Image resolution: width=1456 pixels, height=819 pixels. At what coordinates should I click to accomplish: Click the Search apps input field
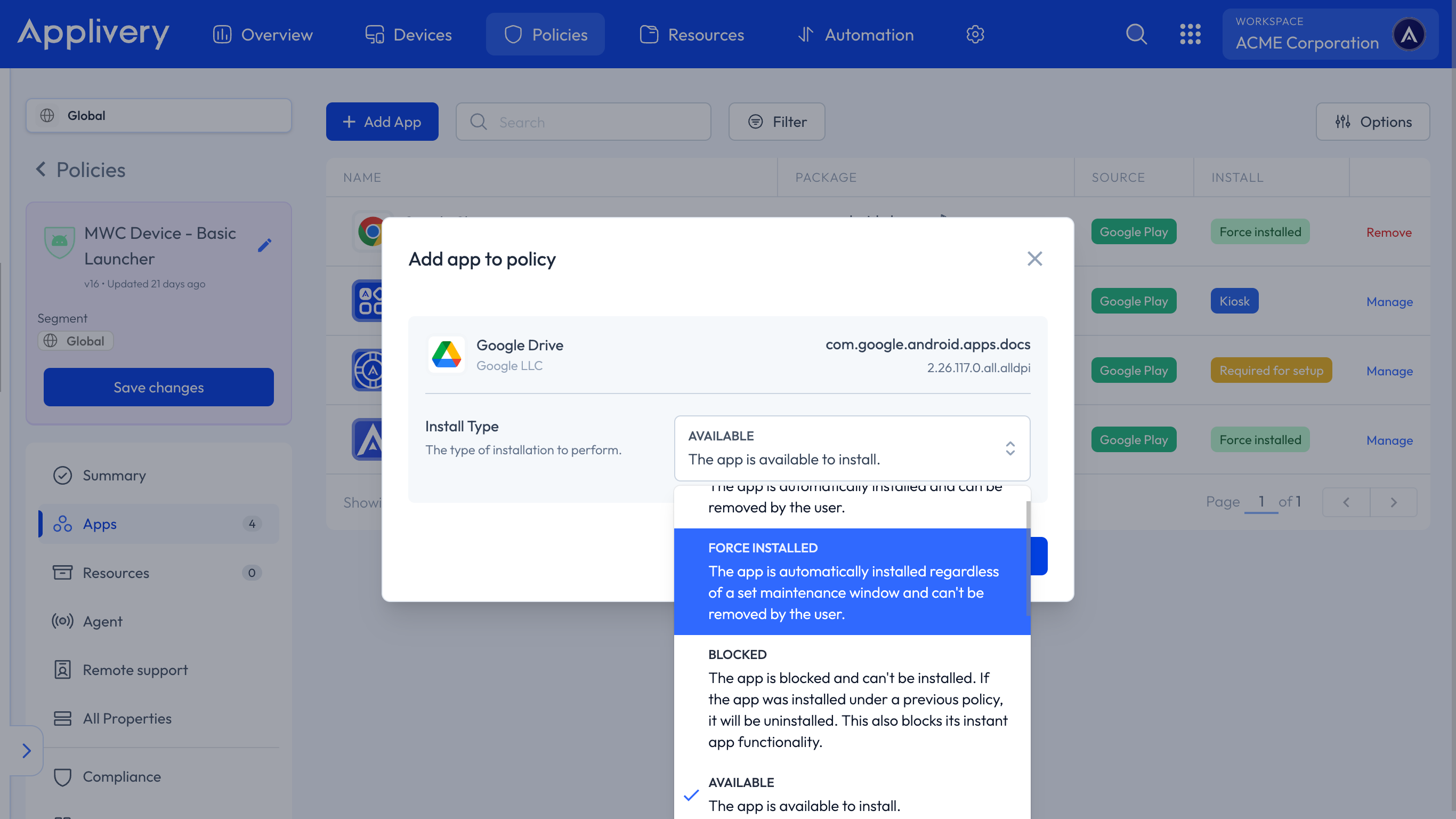click(x=583, y=122)
